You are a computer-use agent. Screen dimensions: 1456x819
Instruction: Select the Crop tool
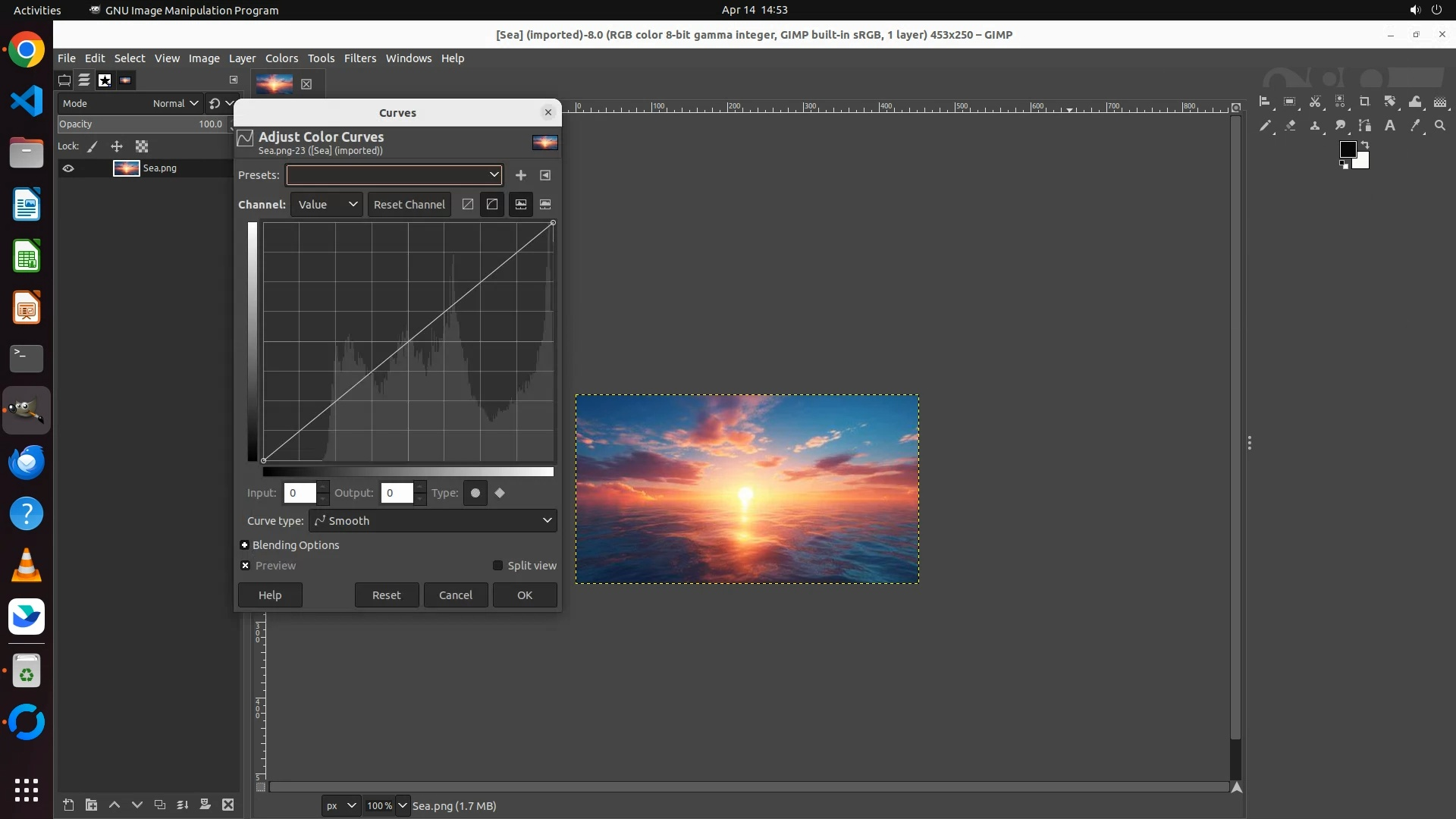pos(1365,102)
